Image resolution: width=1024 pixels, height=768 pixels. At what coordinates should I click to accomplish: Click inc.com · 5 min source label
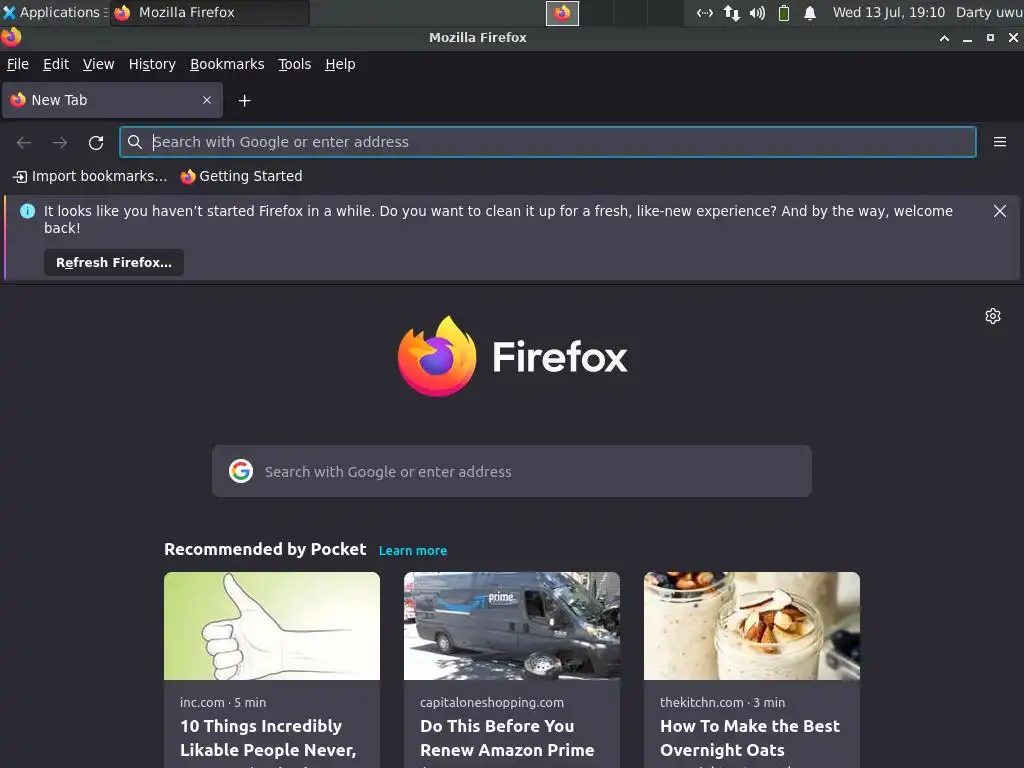(223, 703)
